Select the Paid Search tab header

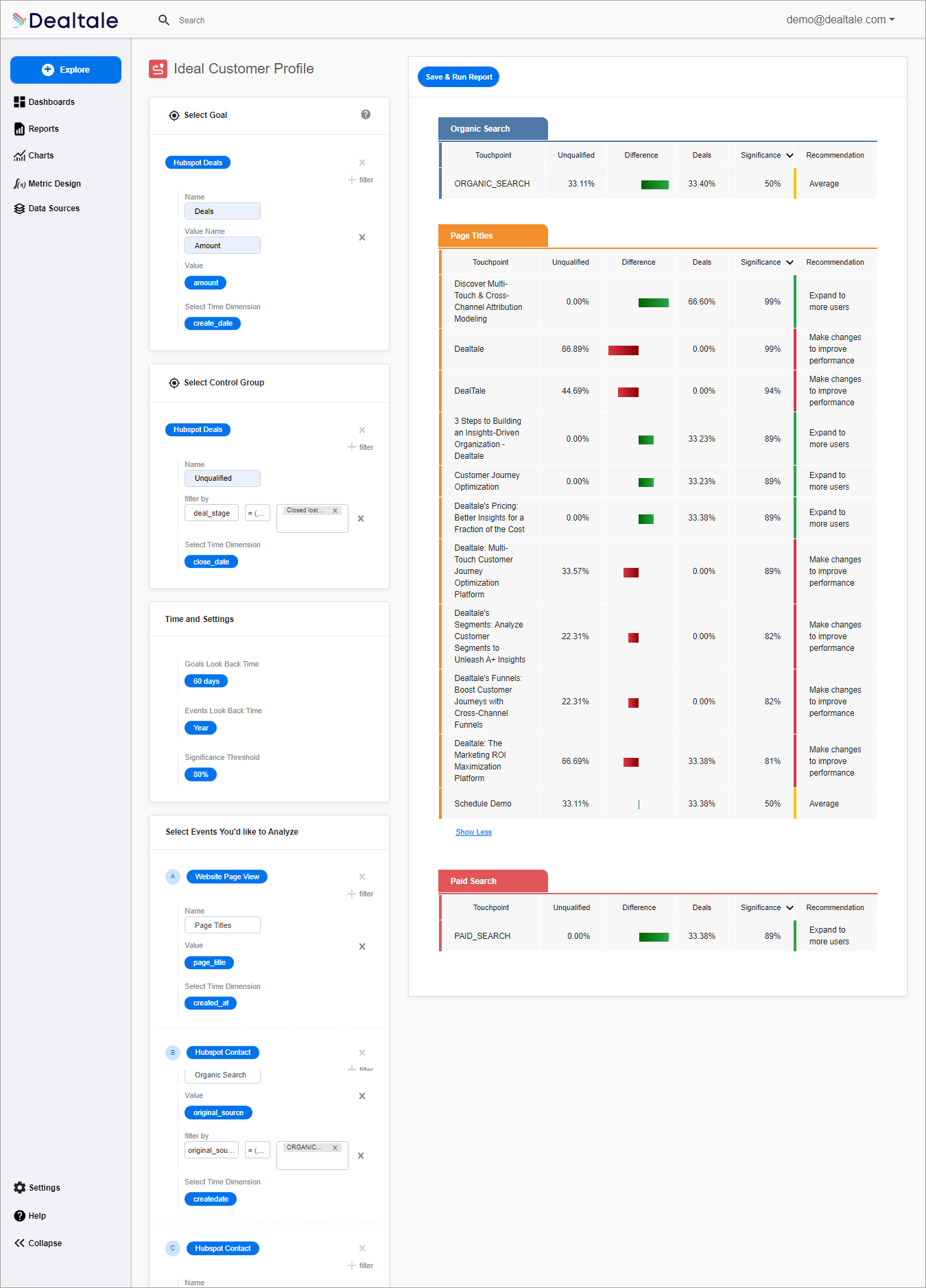pos(492,881)
